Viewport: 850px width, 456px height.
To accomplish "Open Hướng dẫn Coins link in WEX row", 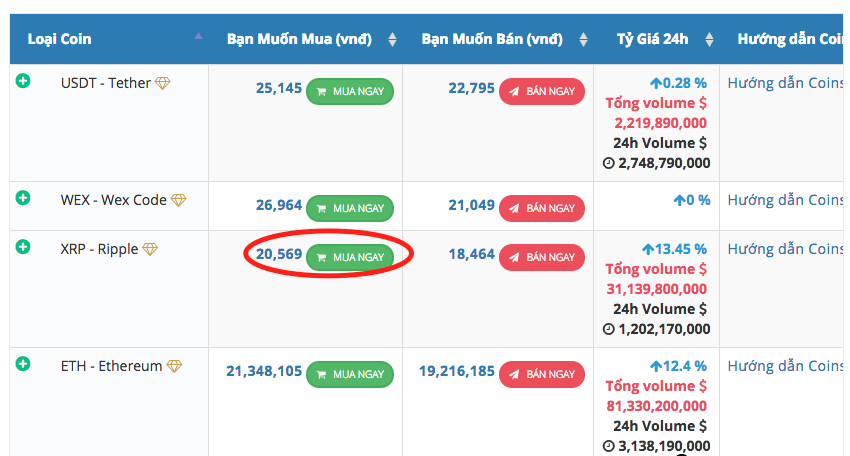I will pyautogui.click(x=785, y=200).
